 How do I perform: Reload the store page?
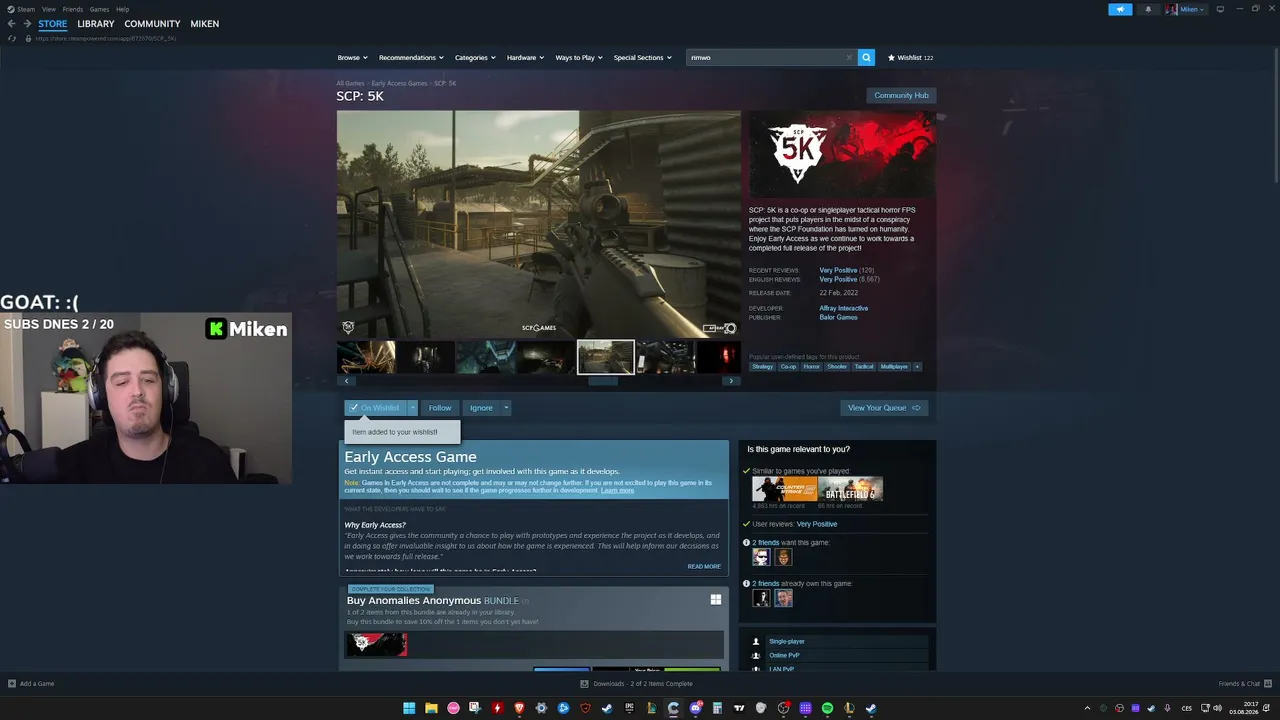pyautogui.click(x=12, y=38)
